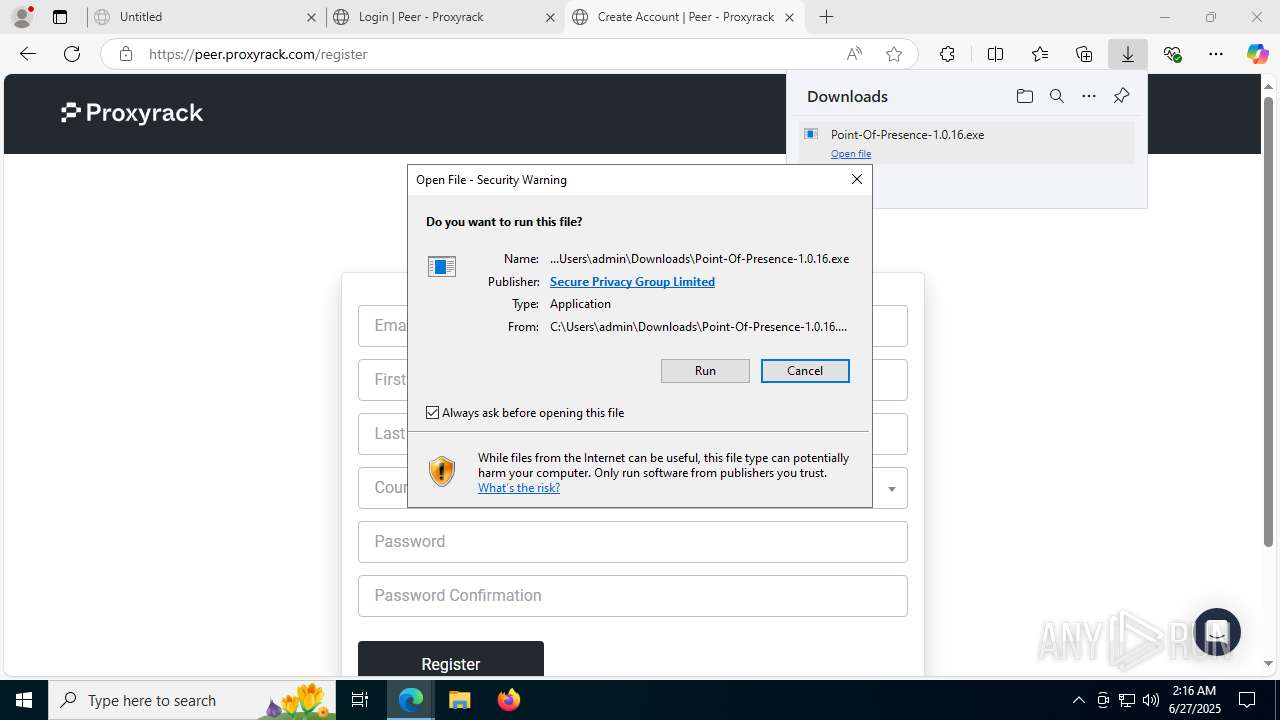This screenshot has height=720, width=1280.
Task: Click the Register button
Action: 451,660
